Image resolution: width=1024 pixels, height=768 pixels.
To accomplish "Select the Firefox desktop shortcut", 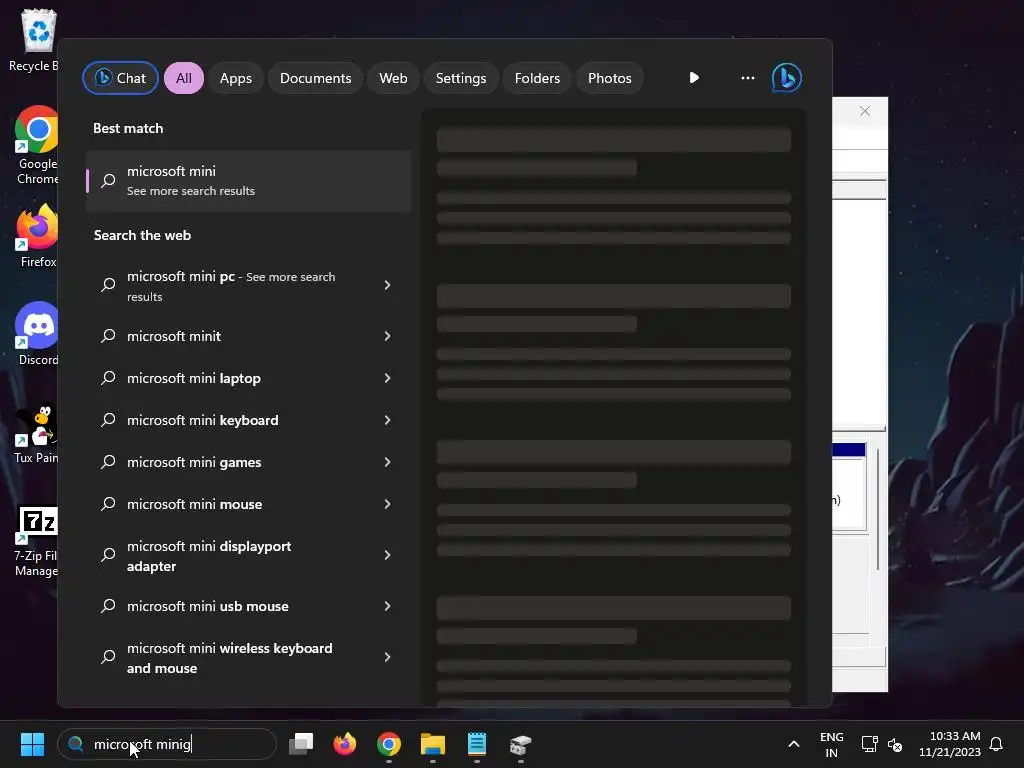I will pos(37,236).
